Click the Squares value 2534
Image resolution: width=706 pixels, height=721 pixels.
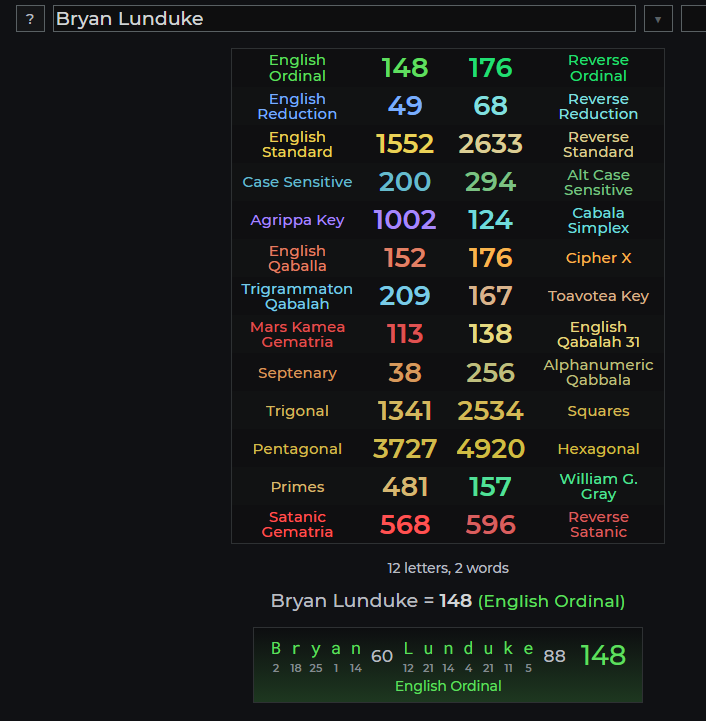[490, 411]
